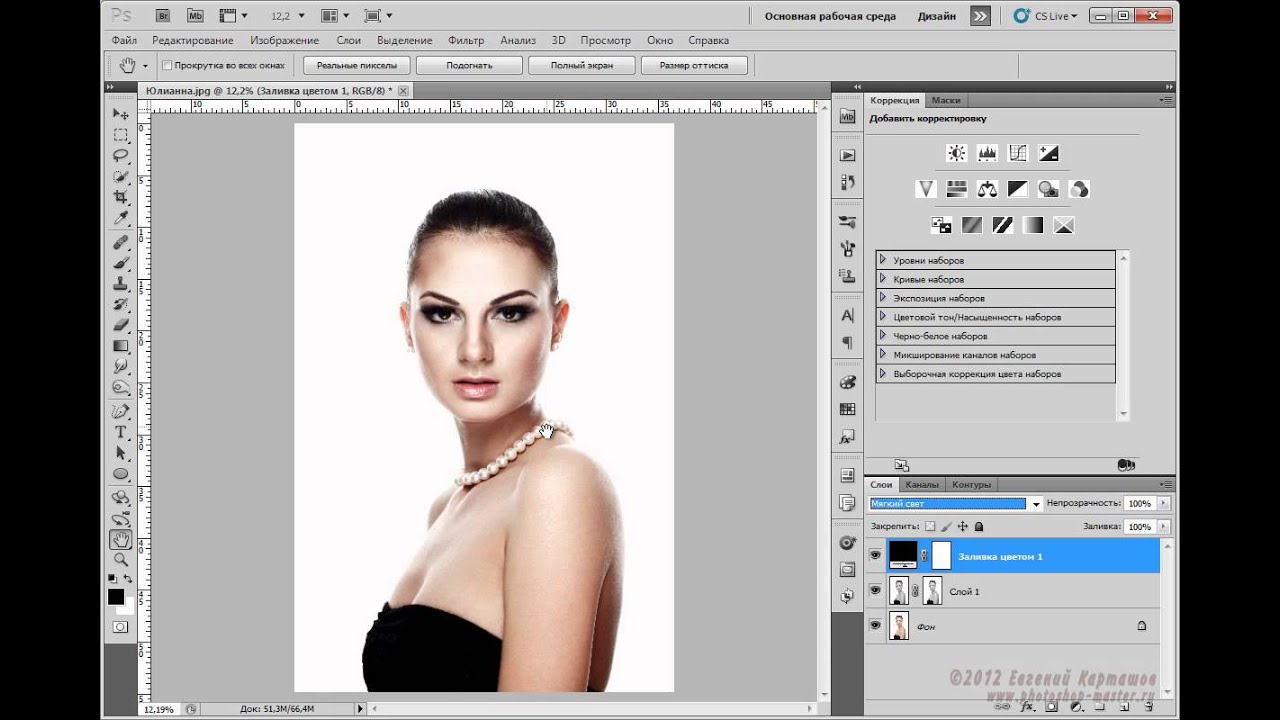
Task: Select the Rectangular Marquee tool
Action: [x=121, y=135]
